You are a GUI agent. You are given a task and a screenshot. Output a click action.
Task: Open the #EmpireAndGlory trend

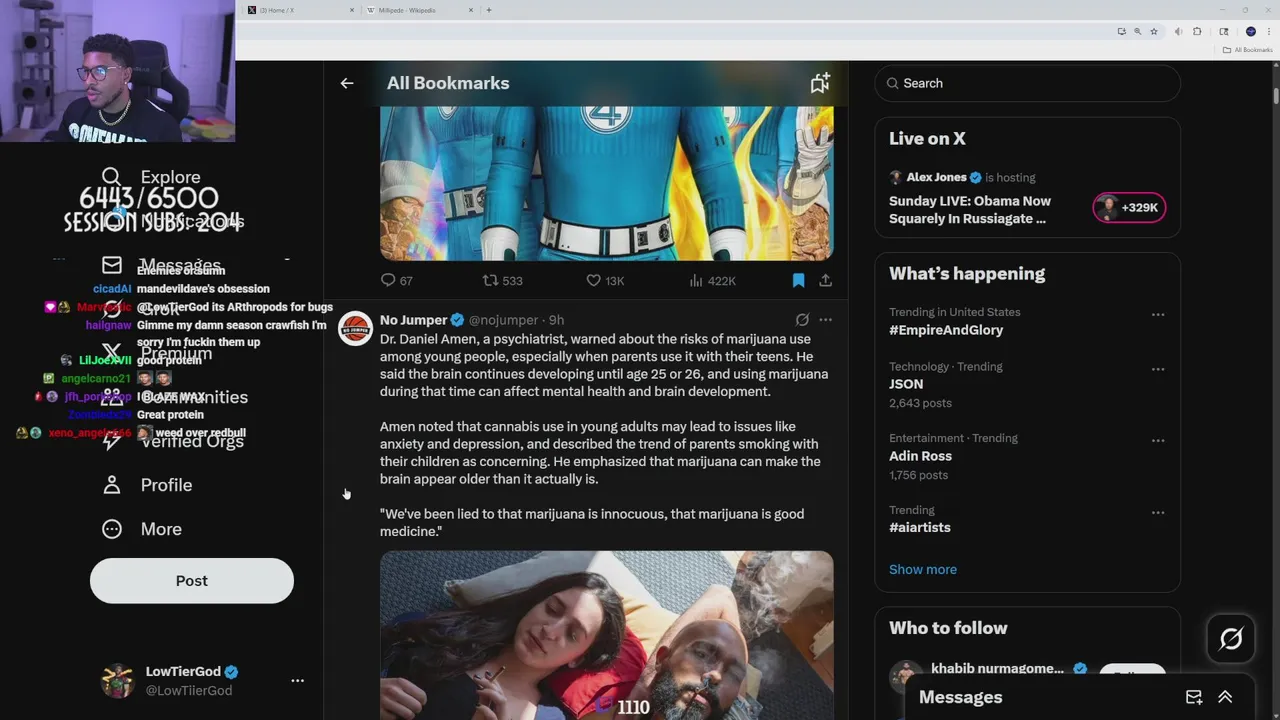coord(946,330)
